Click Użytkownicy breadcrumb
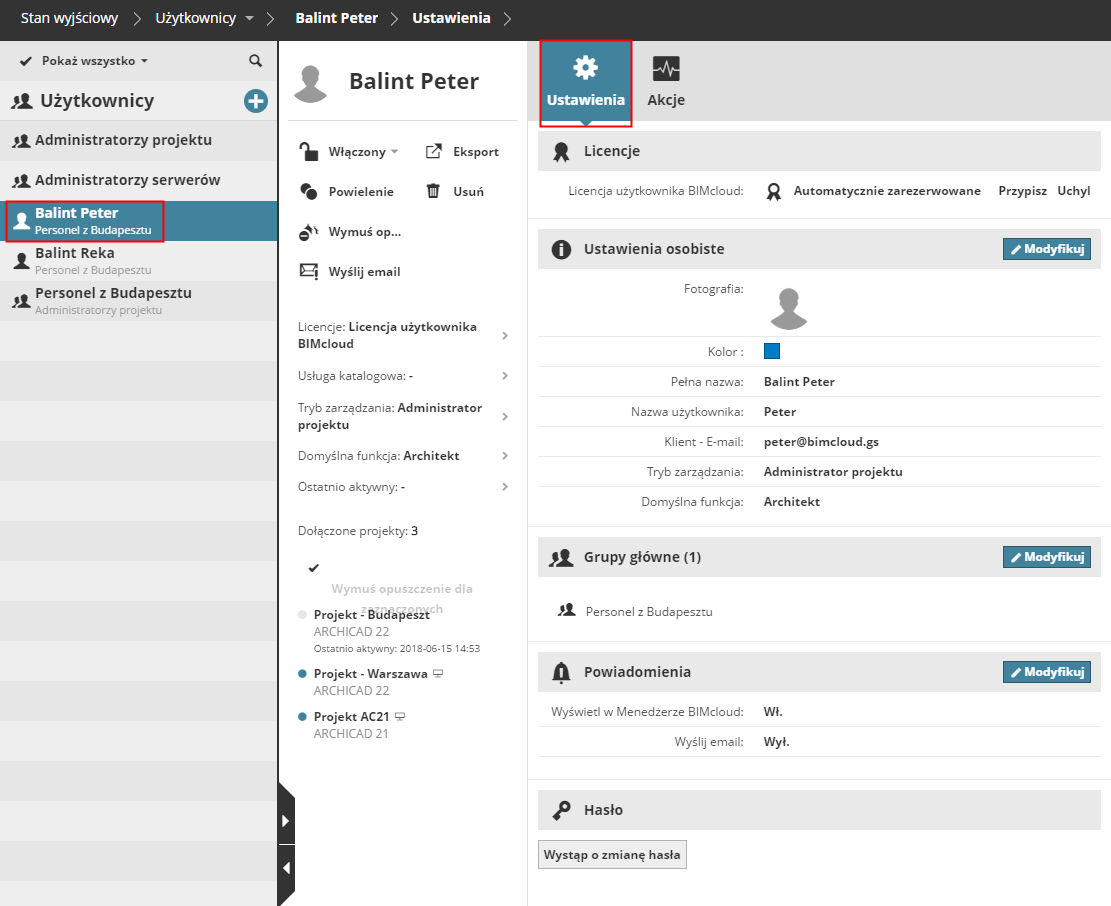The image size is (1111, 906). coord(196,18)
